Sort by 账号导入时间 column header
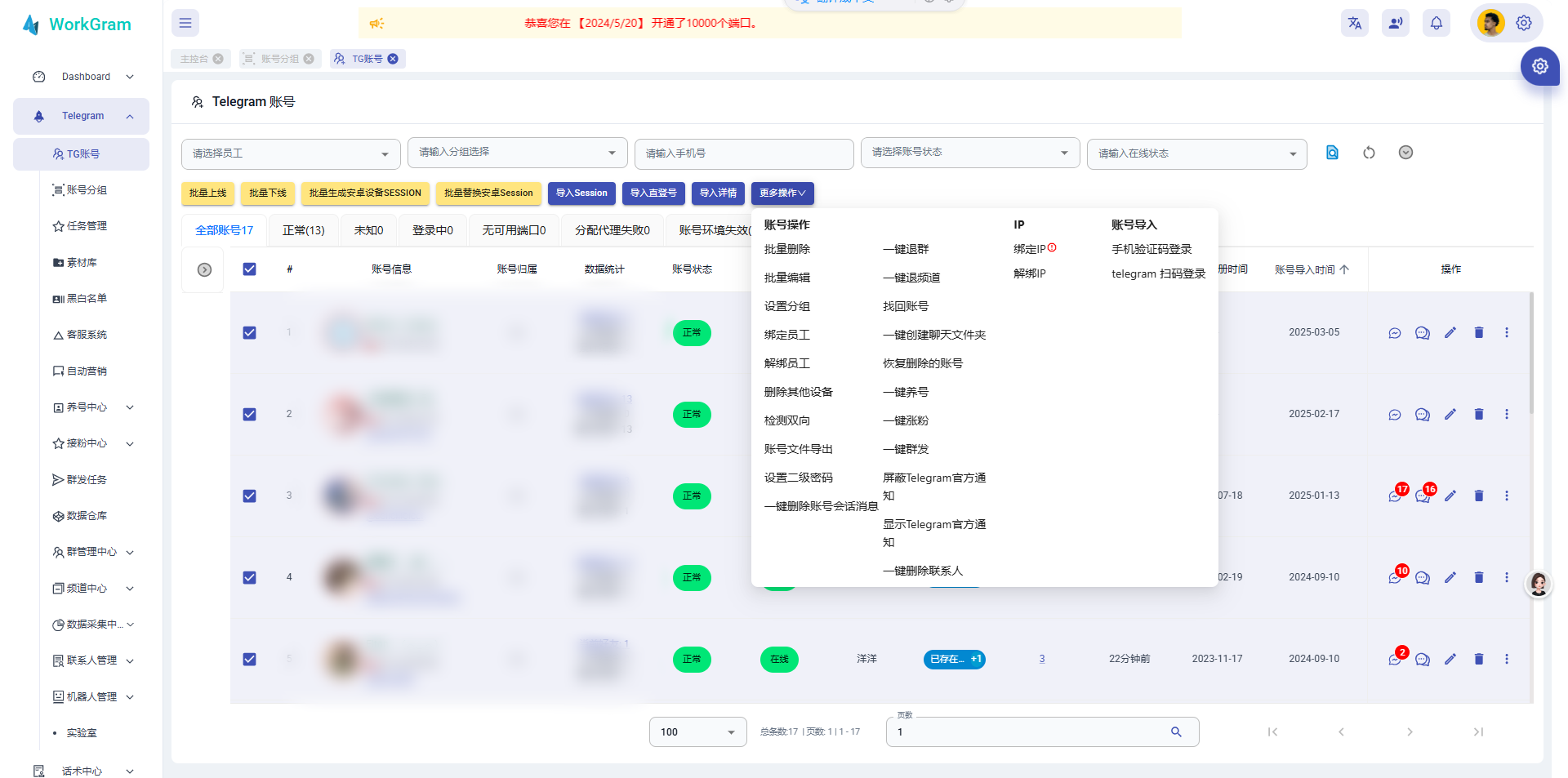 (1312, 269)
